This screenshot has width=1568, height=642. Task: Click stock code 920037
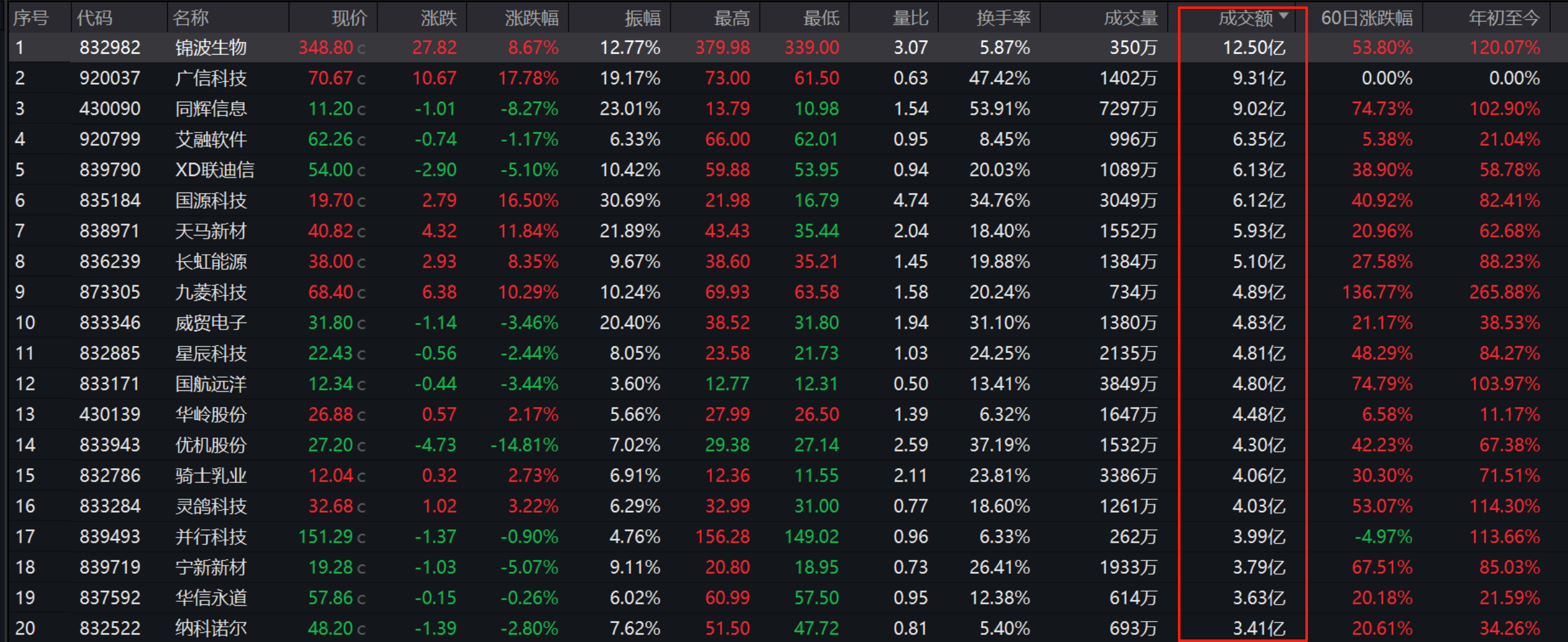click(x=110, y=78)
